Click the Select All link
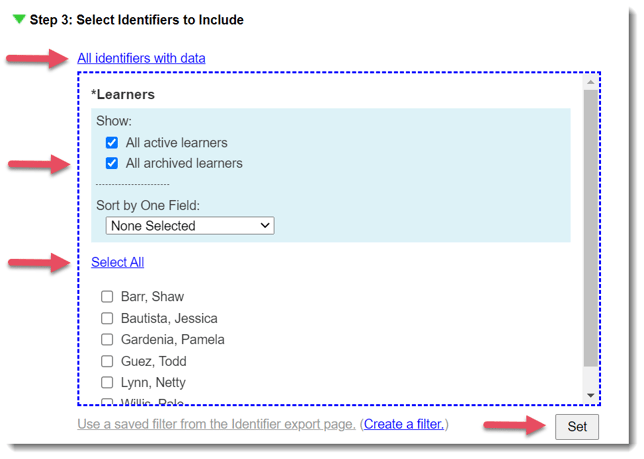644x459 pixels. [x=117, y=262]
